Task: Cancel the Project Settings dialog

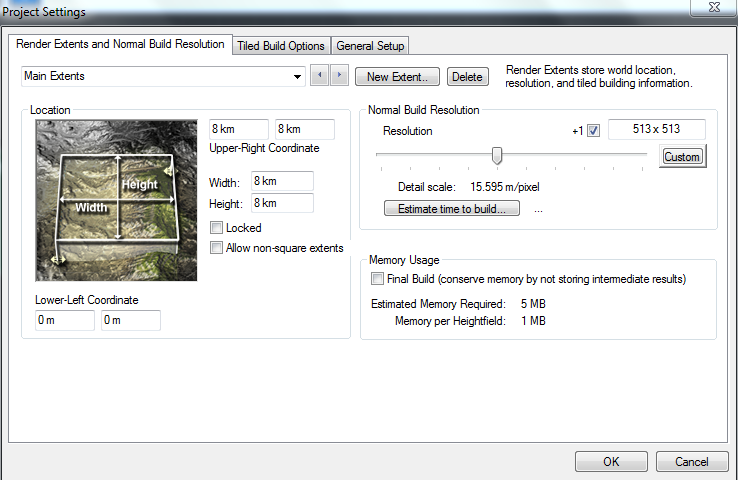Action: click(x=692, y=462)
